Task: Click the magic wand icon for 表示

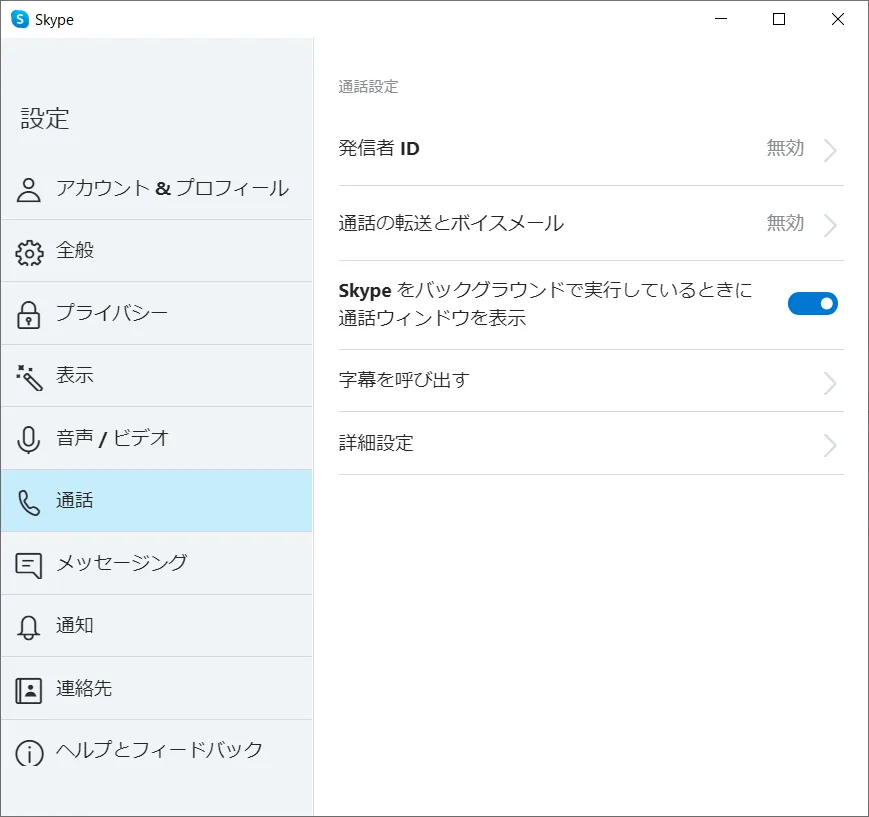Action: (x=29, y=377)
